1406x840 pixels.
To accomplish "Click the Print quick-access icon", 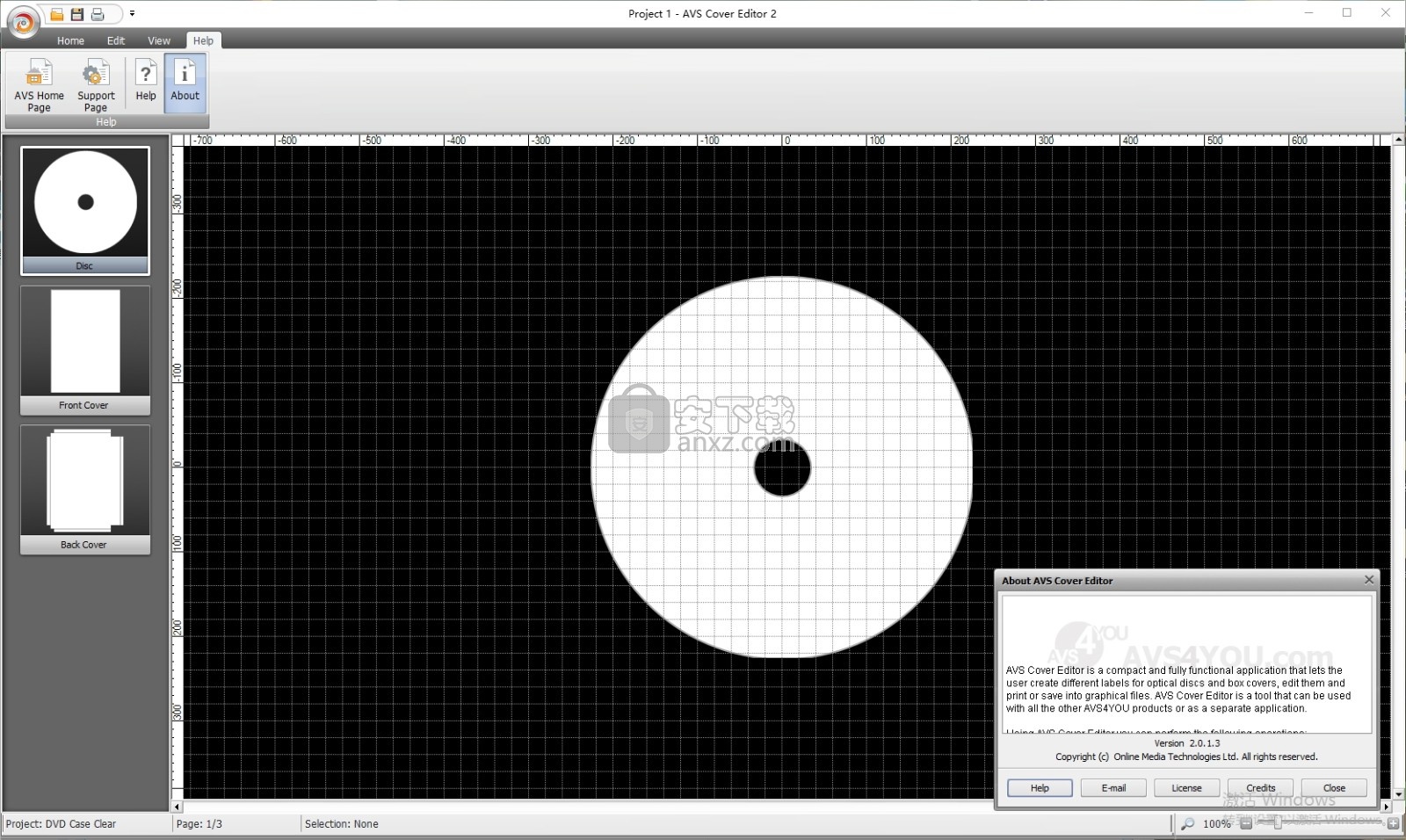I will click(x=98, y=14).
